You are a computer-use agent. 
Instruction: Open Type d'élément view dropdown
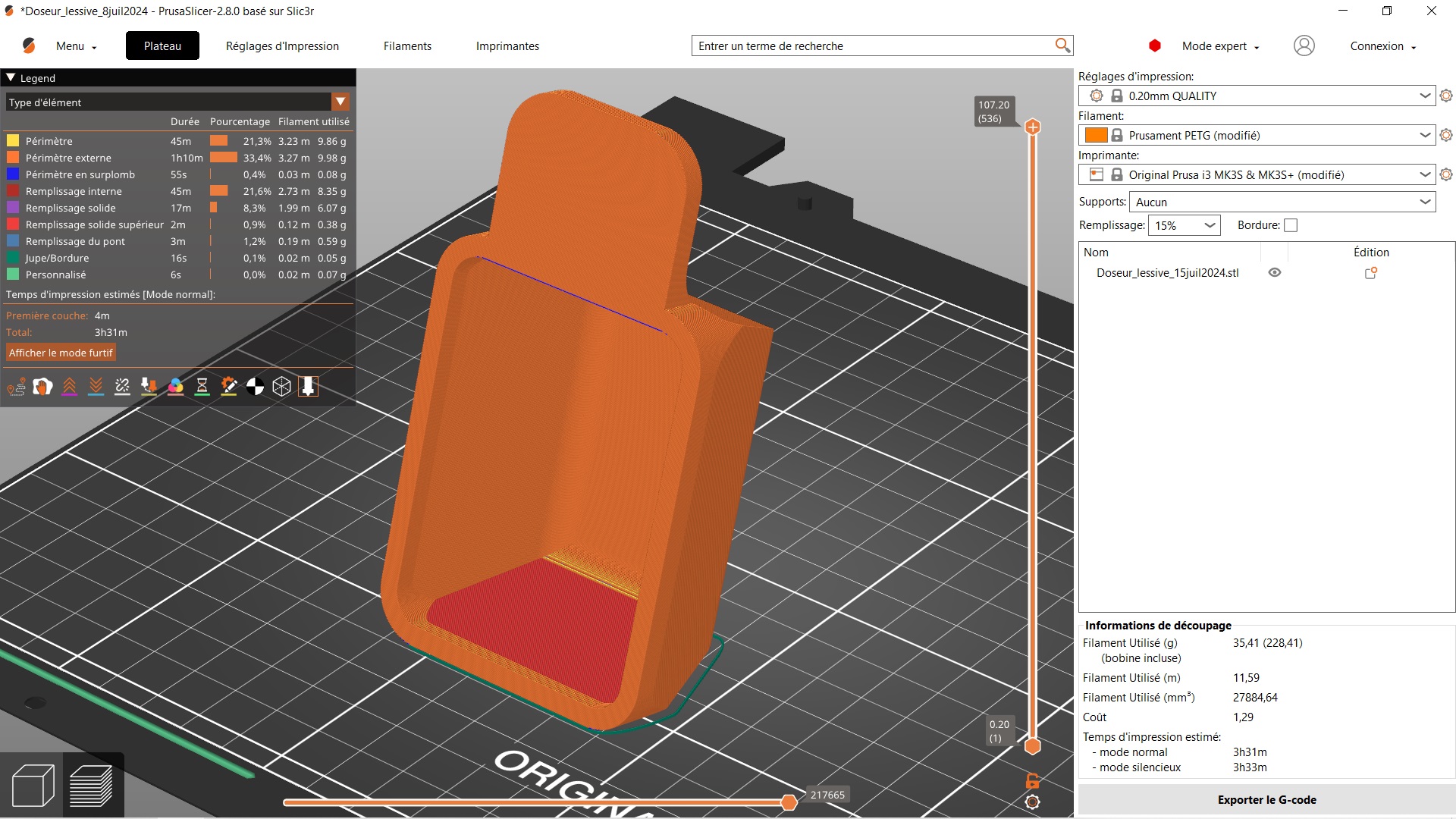coord(340,102)
